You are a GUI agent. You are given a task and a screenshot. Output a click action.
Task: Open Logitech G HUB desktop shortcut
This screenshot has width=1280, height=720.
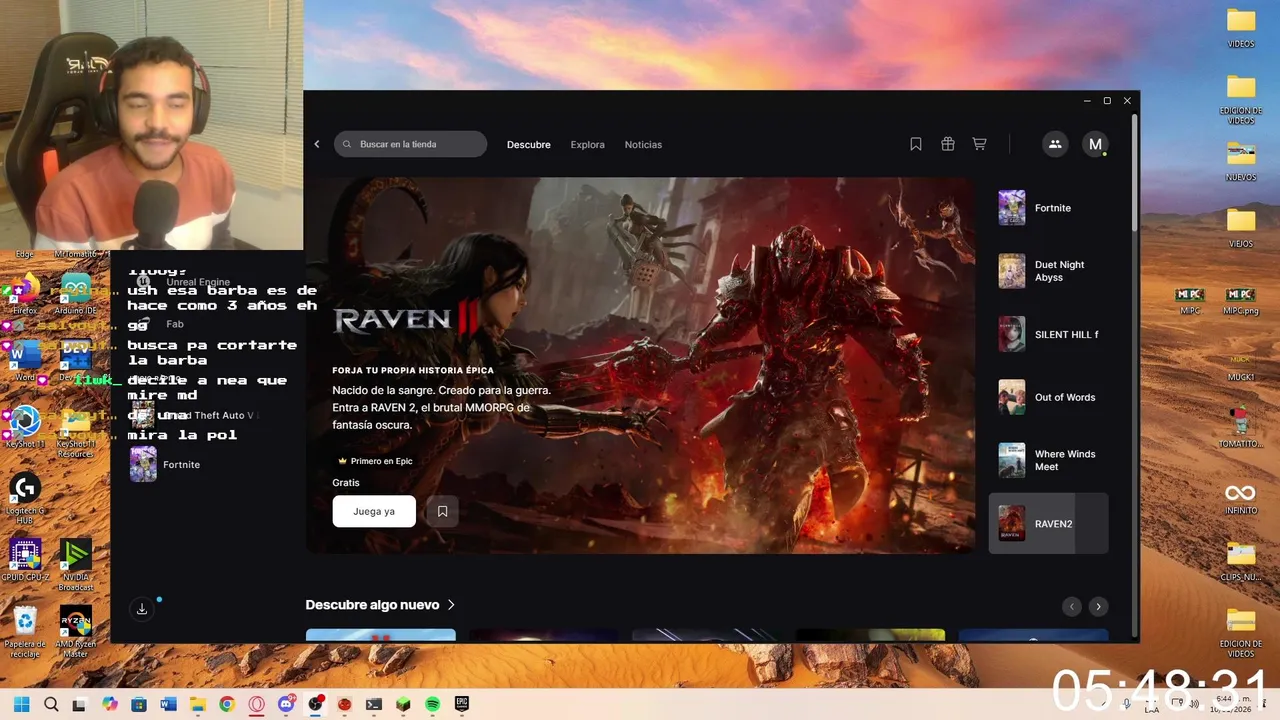click(x=24, y=497)
